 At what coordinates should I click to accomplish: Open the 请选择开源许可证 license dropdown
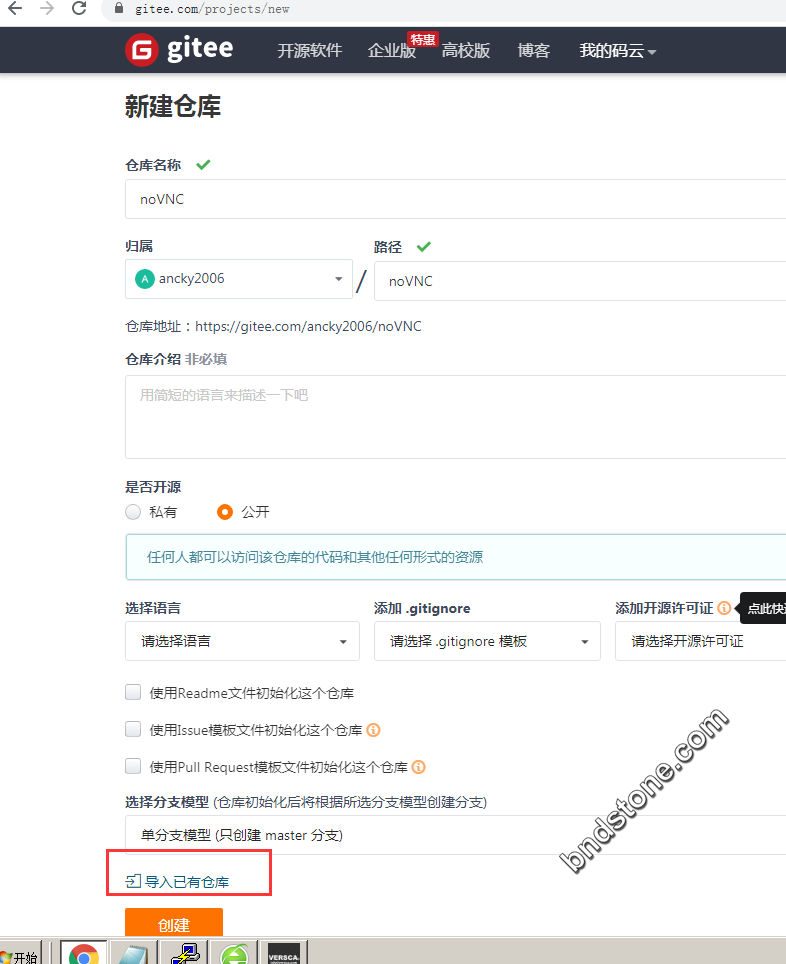click(x=701, y=641)
